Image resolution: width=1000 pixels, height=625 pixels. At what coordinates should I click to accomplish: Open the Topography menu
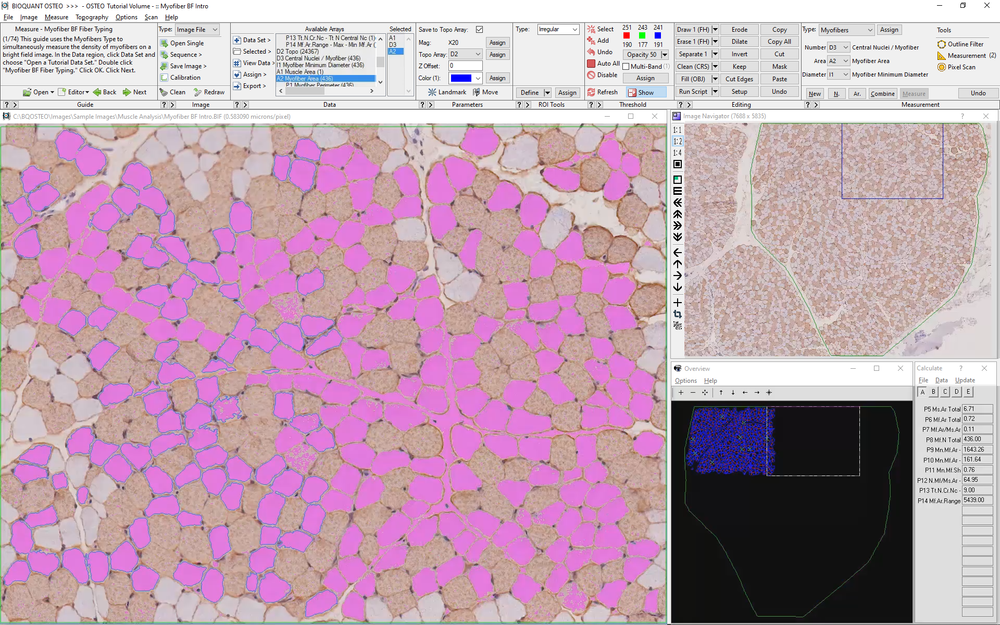tap(92, 17)
